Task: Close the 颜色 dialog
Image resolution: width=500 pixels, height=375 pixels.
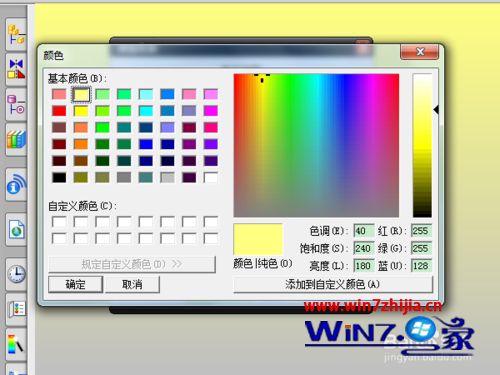Action: [419, 52]
